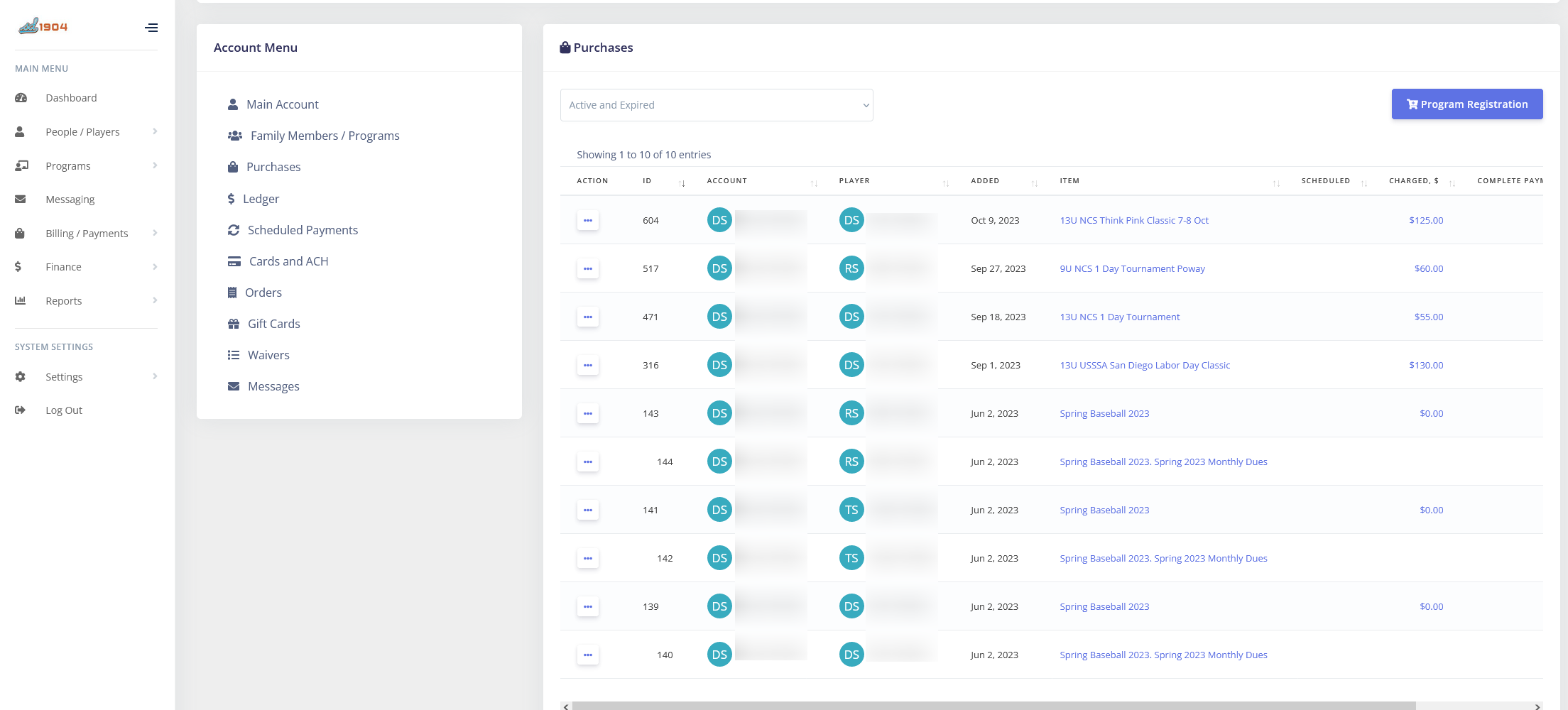Click the horizontal scrollbar under the table
The width and height of the screenshot is (1568, 710).
[x=994, y=706]
